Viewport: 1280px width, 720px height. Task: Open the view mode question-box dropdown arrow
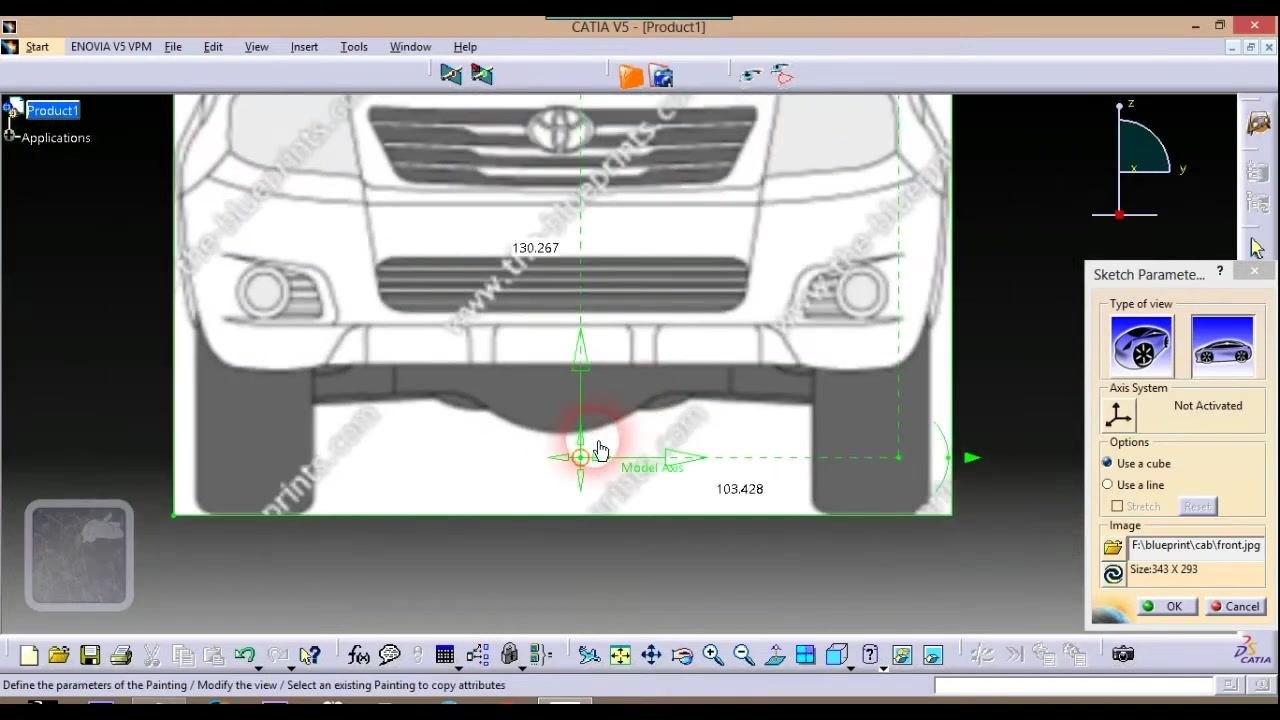tap(883, 667)
